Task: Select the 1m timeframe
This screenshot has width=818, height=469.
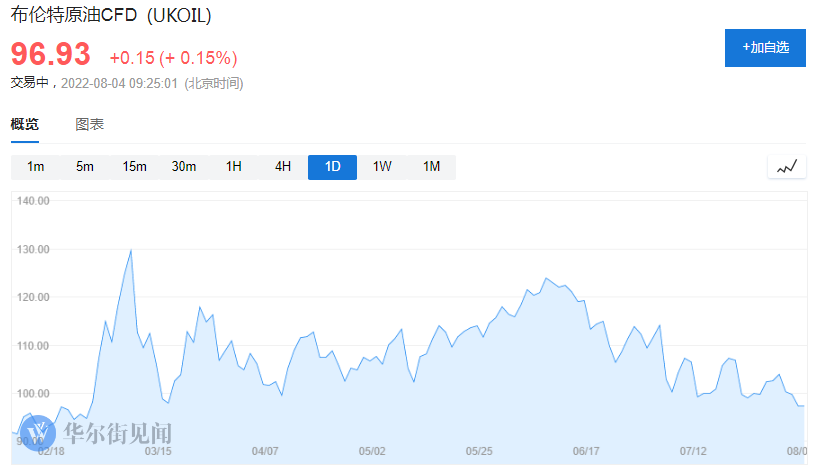Action: tap(35, 167)
